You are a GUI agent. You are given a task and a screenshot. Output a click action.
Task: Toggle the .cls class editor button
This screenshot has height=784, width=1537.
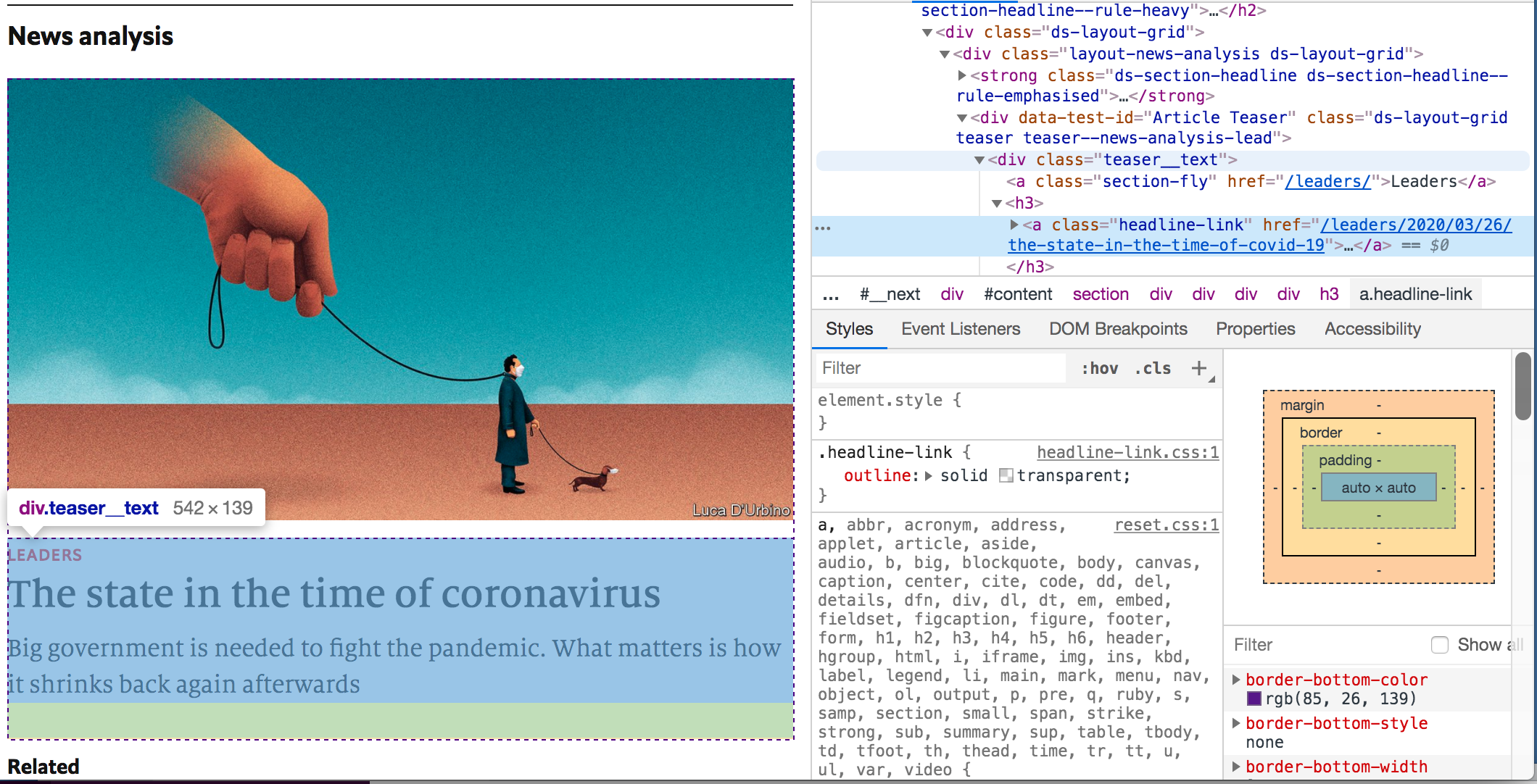point(1153,368)
